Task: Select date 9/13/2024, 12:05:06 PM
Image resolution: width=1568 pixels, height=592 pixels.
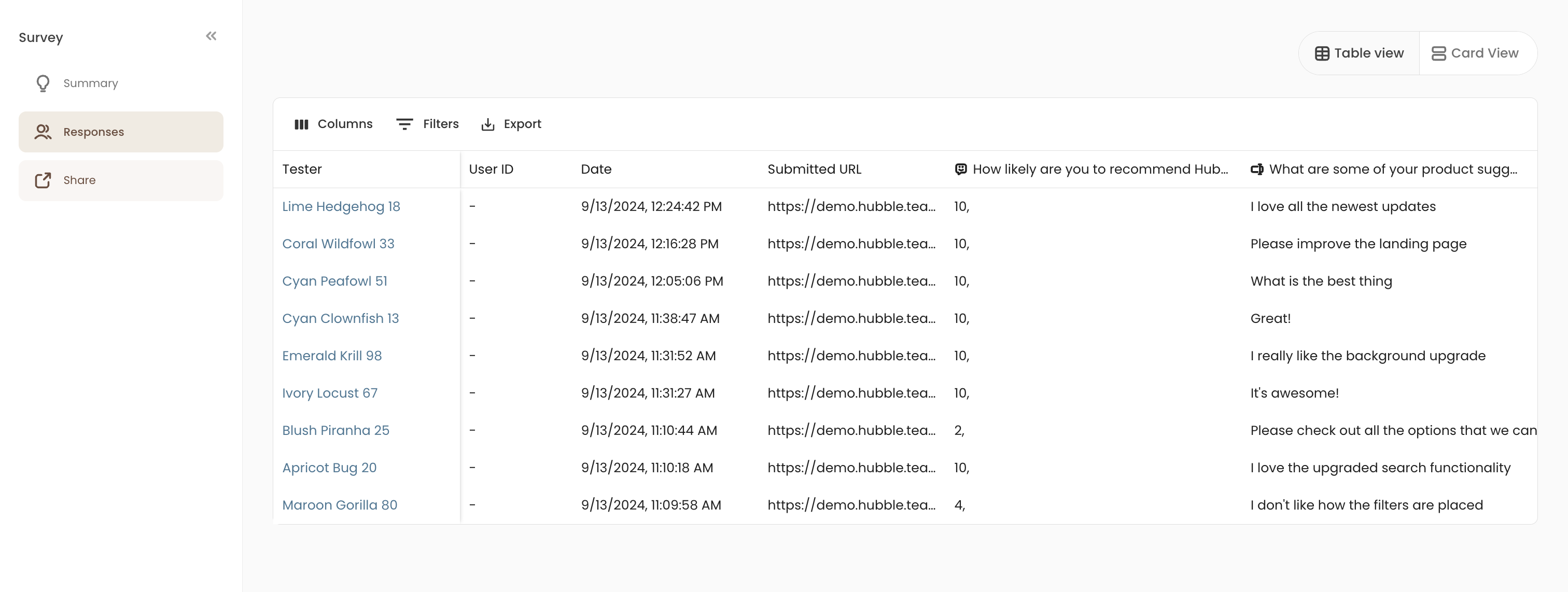Action: [x=652, y=281]
